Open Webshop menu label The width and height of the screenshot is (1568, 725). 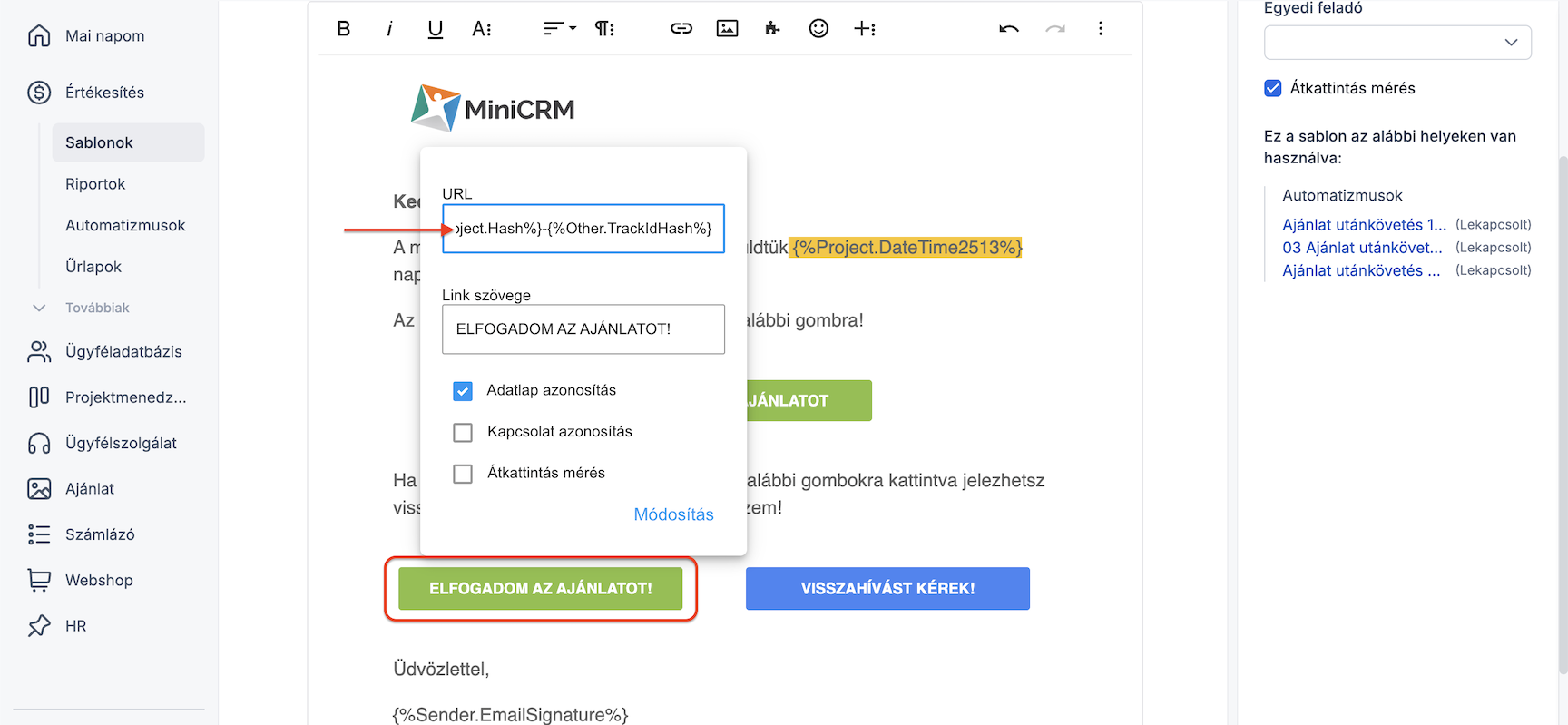coord(99,581)
